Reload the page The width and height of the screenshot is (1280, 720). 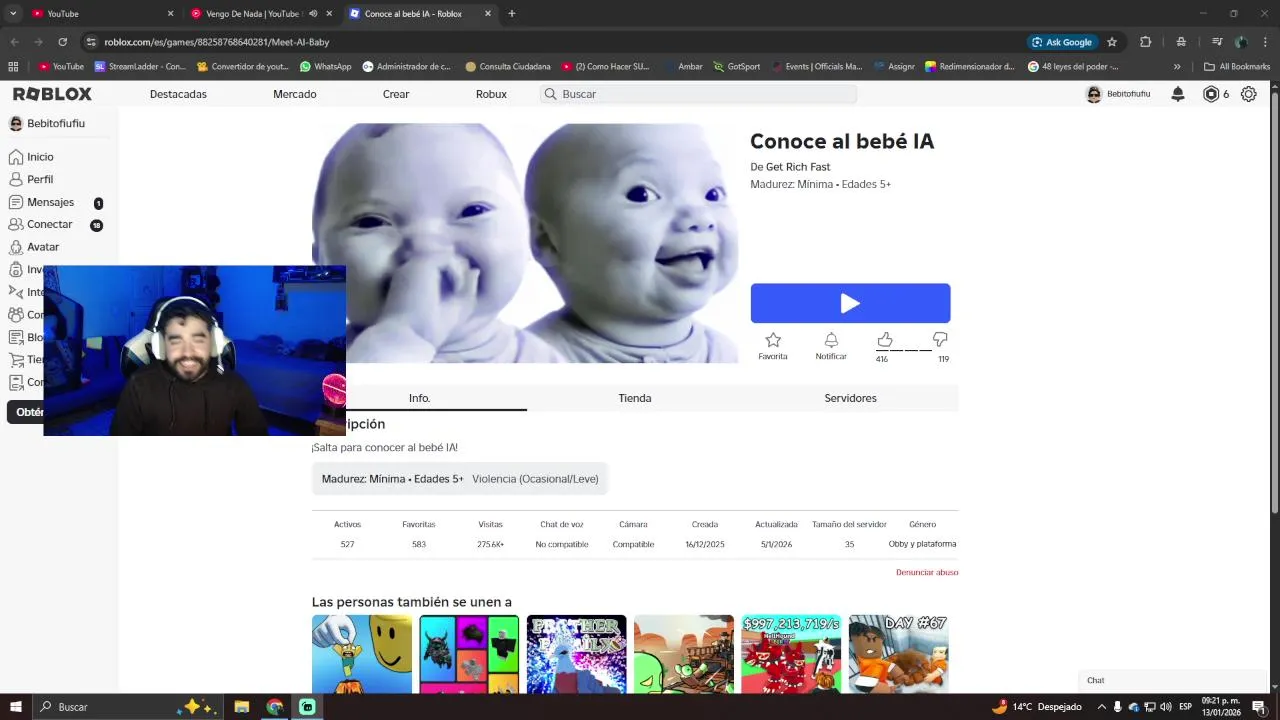(63, 42)
